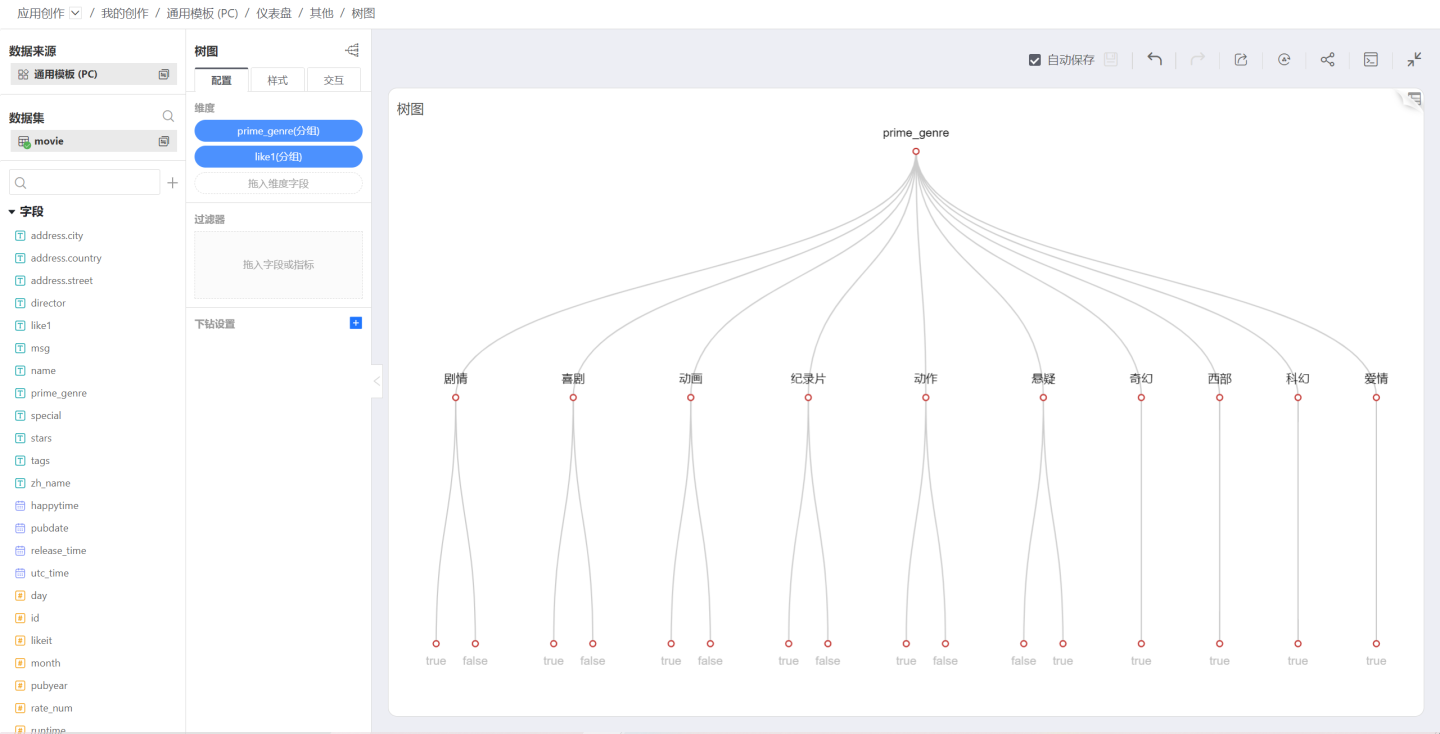Open the 应用创作 breadcrumb dropdown
Screen dimensions: 1440x734
[x=75, y=13]
